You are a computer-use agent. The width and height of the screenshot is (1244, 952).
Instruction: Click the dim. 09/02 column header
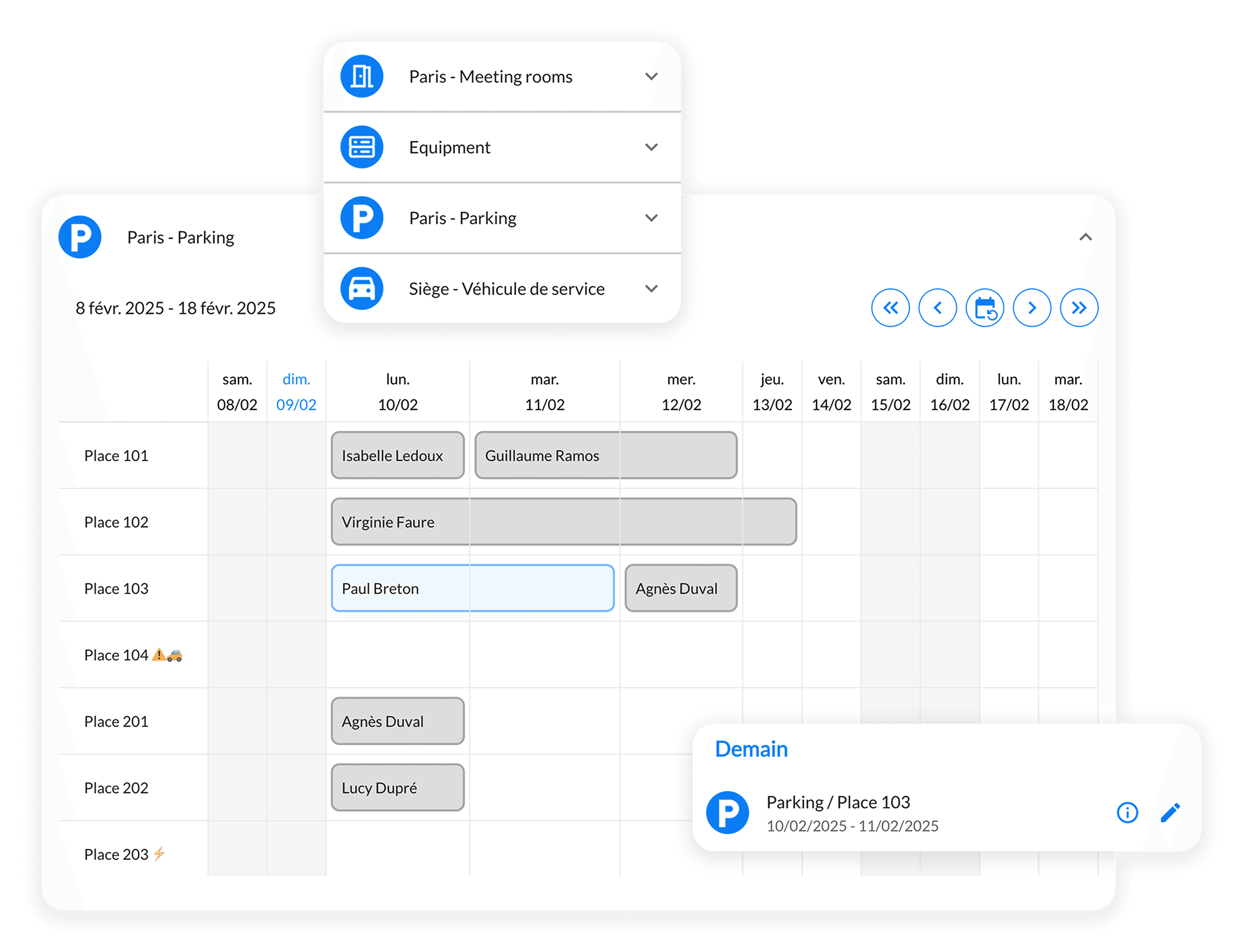click(x=296, y=391)
